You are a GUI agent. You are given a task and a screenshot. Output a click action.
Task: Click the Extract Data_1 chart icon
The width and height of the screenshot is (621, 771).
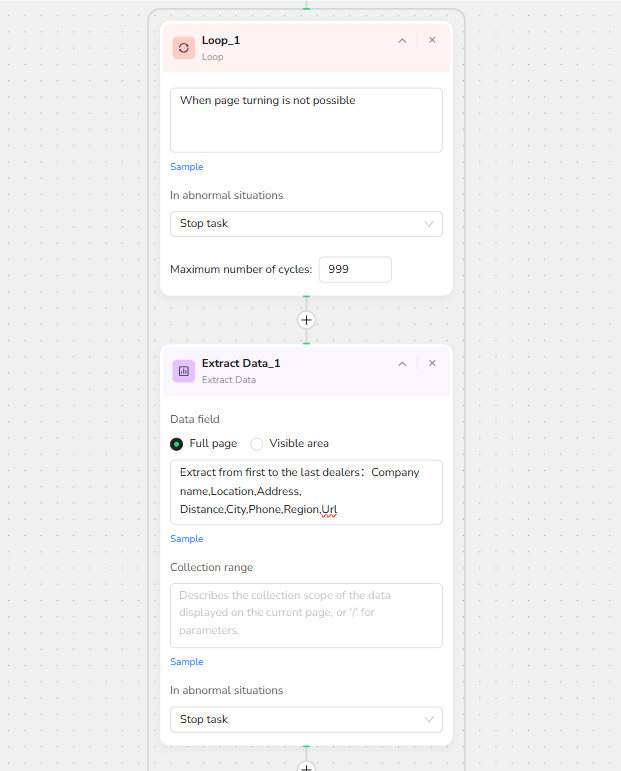(183, 371)
